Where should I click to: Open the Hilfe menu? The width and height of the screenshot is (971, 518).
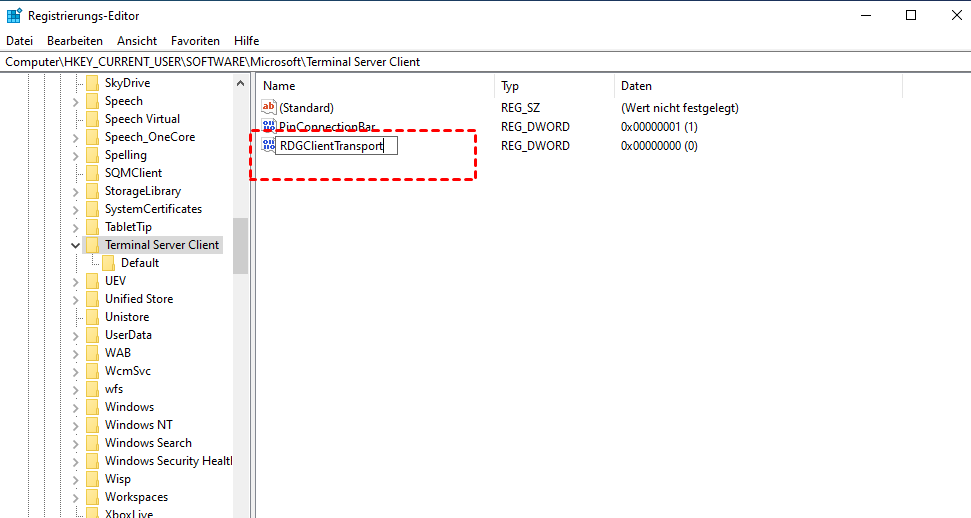click(246, 41)
